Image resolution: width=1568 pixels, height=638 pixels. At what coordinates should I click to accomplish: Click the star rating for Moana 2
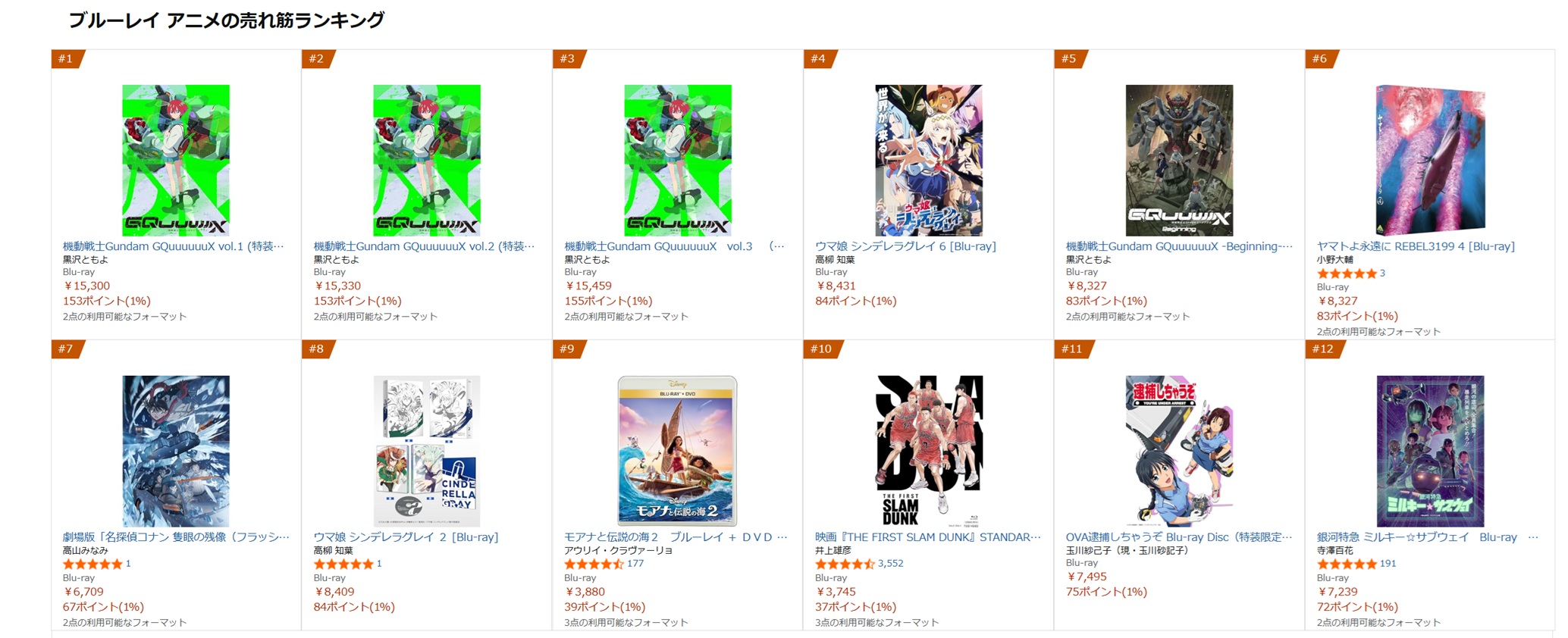click(x=594, y=564)
